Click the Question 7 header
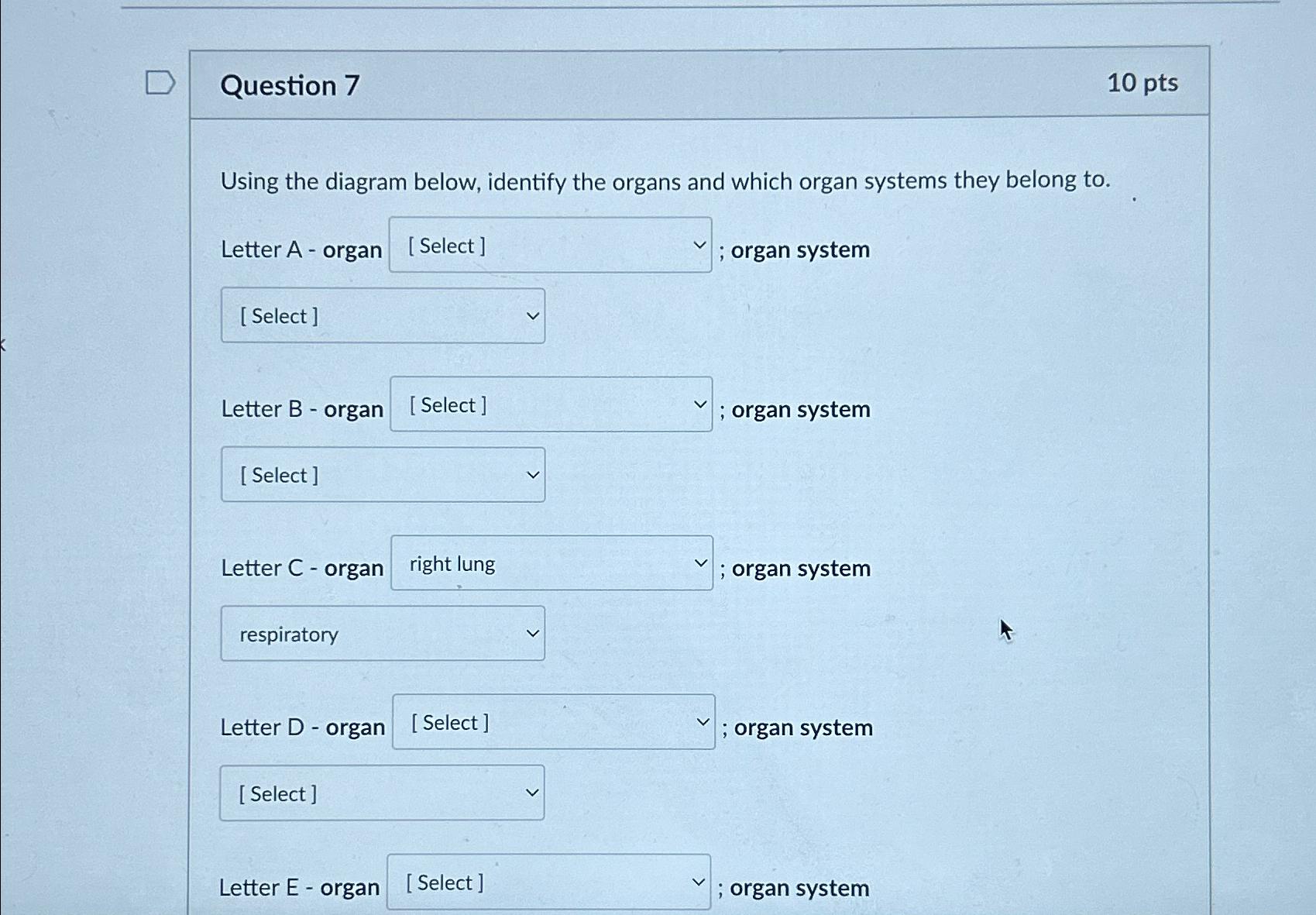This screenshot has height=915, width=1316. point(289,84)
